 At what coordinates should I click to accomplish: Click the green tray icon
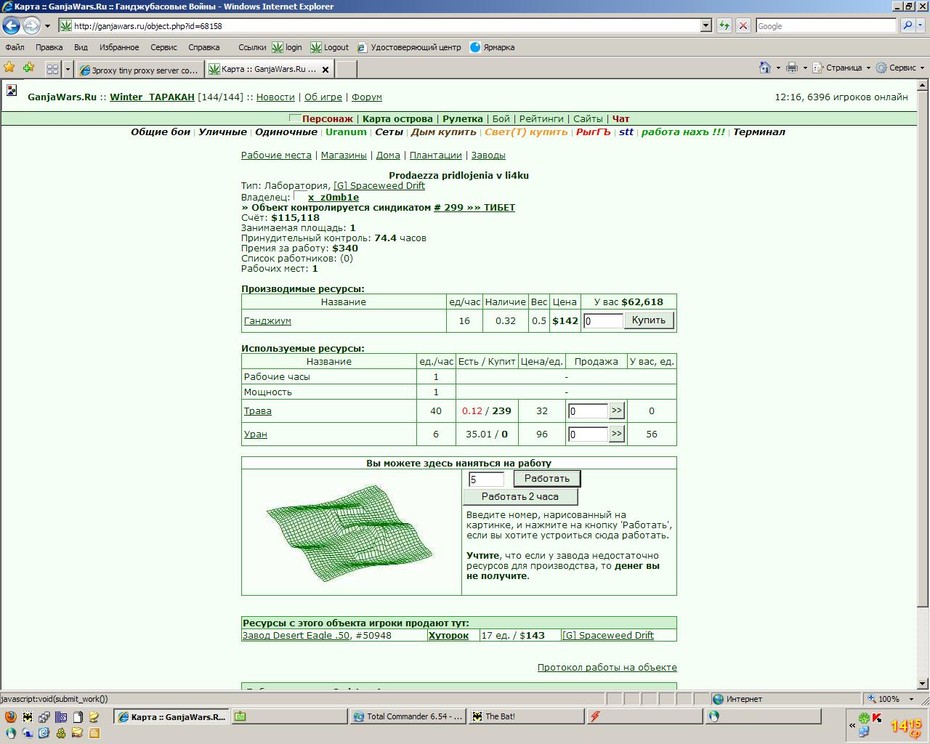click(864, 718)
